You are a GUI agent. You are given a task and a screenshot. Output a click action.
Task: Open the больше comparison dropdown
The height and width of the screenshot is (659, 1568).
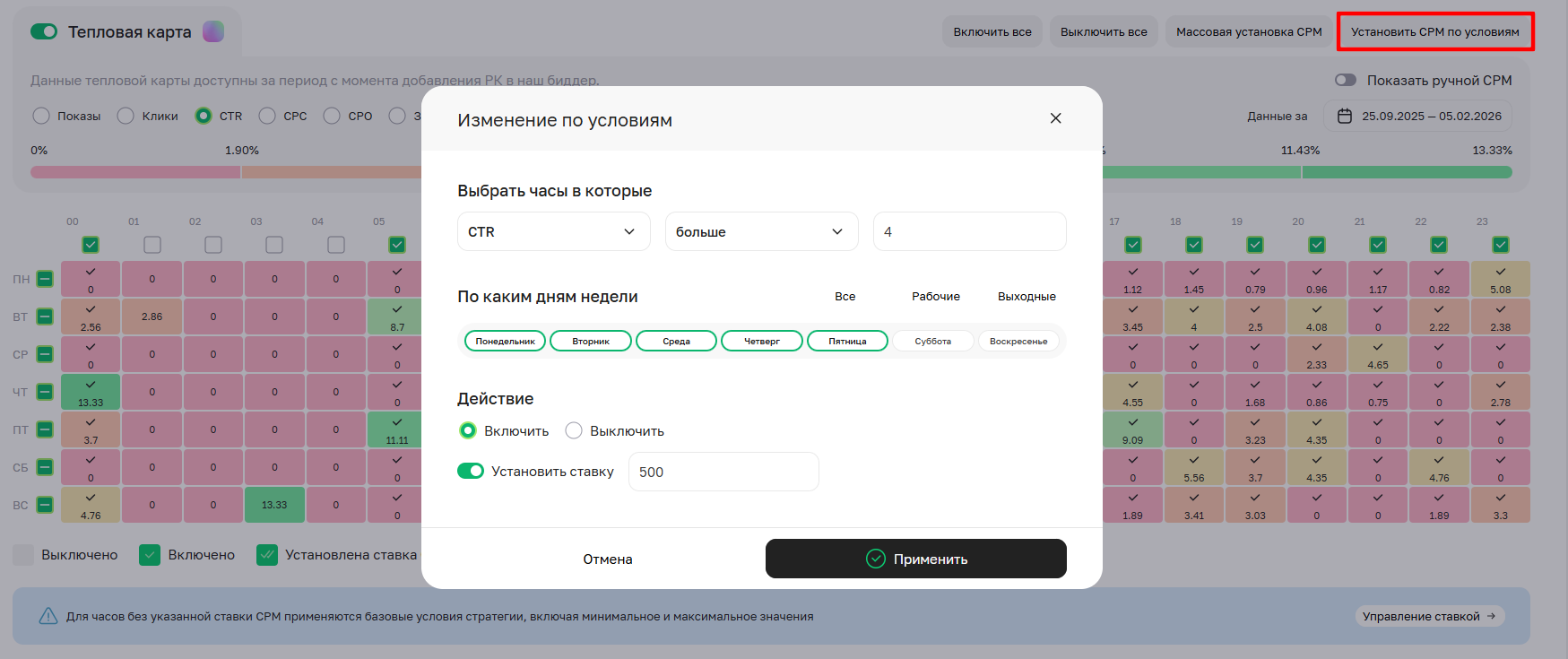pos(761,231)
